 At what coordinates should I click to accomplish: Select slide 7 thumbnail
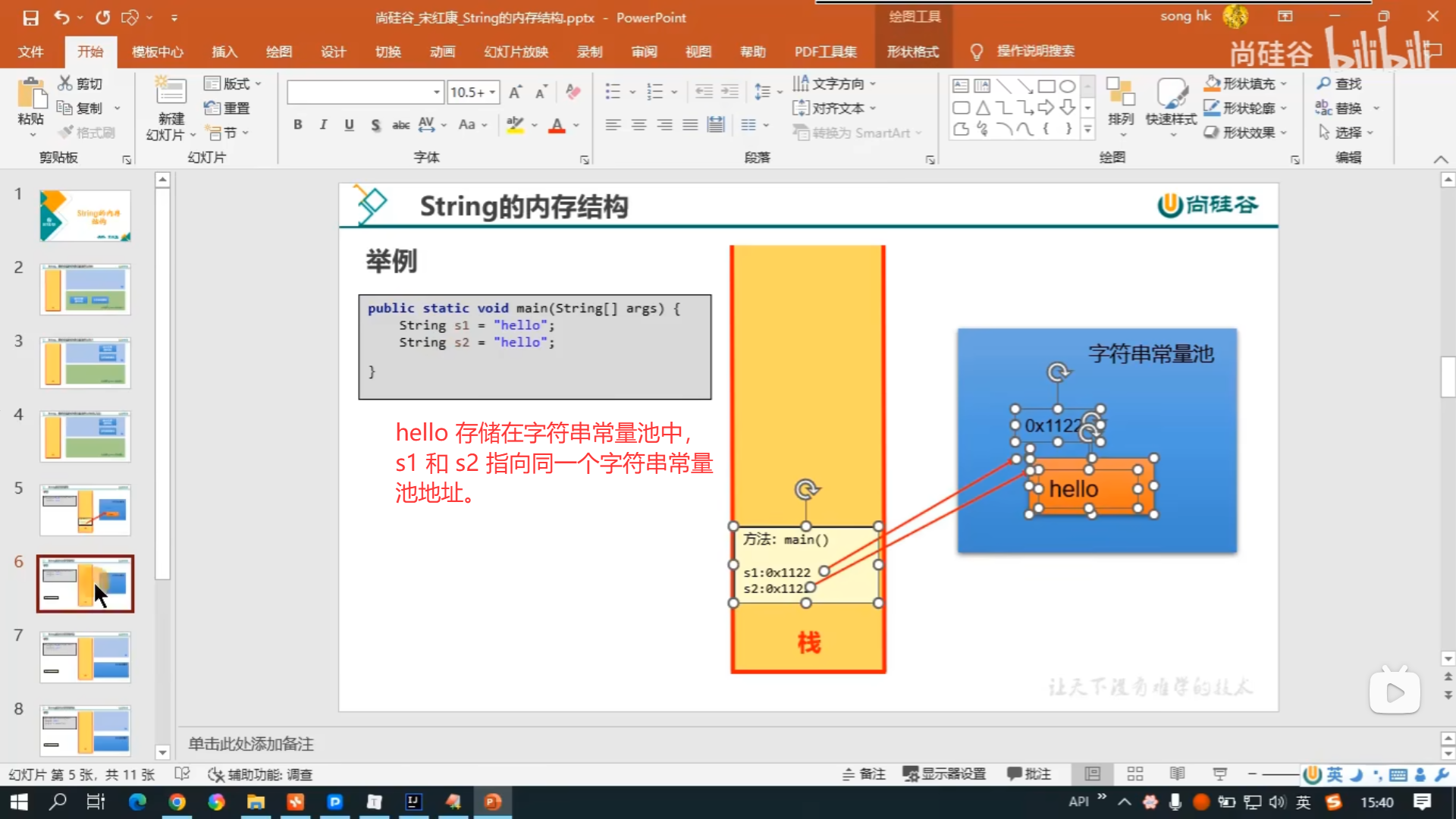point(85,657)
